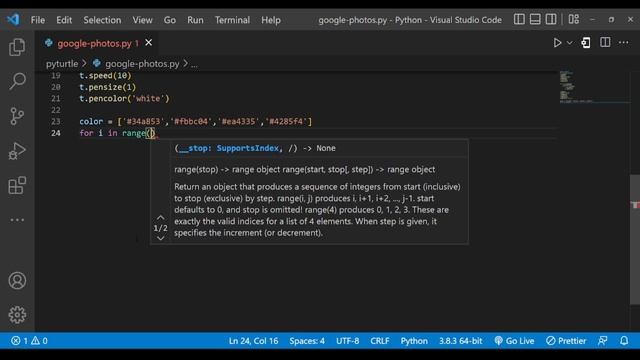The width and height of the screenshot is (640, 360).
Task: Click pyturtle breadcrumb folder
Action: (x=62, y=64)
